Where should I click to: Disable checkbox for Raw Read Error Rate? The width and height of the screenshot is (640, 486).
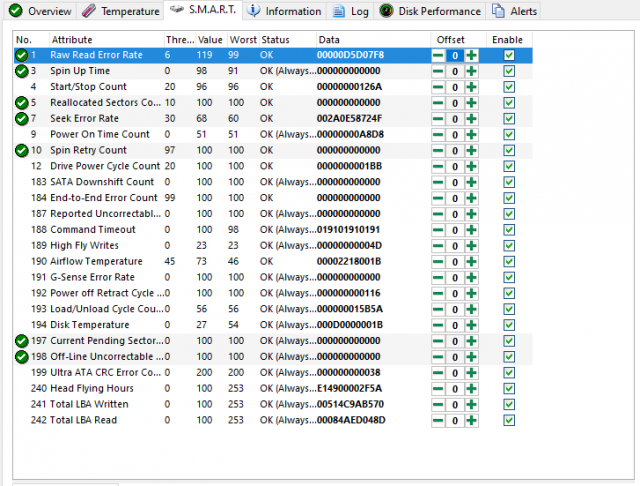tap(509, 55)
